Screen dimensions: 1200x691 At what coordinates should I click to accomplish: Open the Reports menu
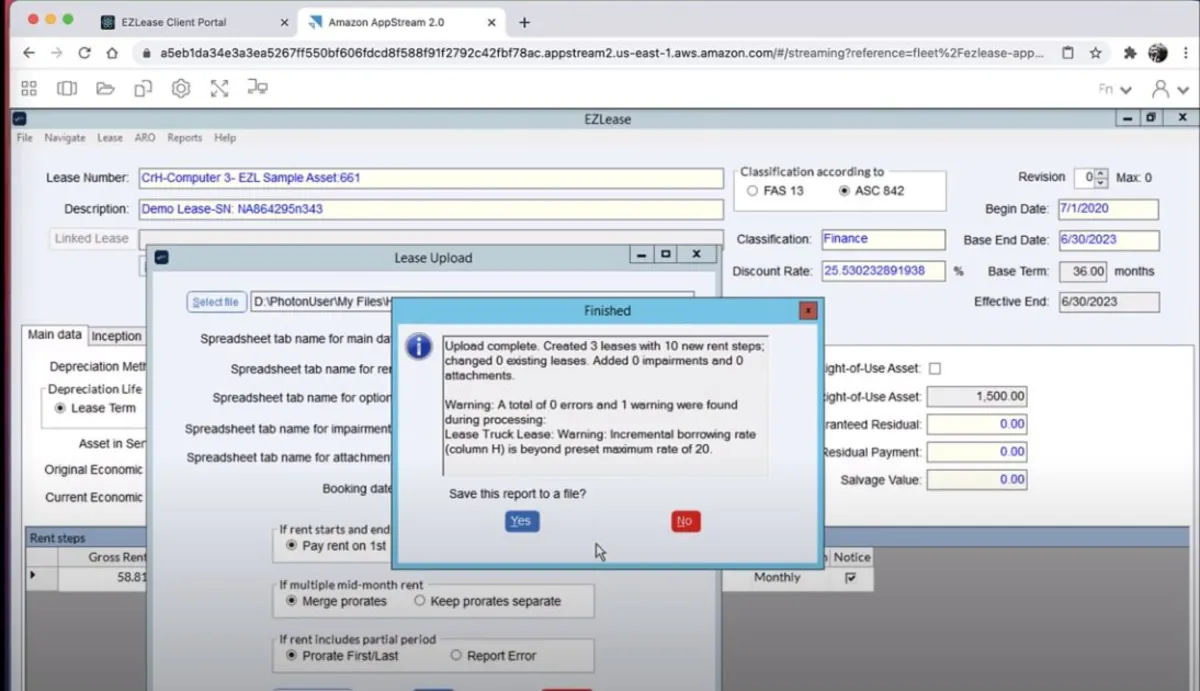click(x=185, y=138)
